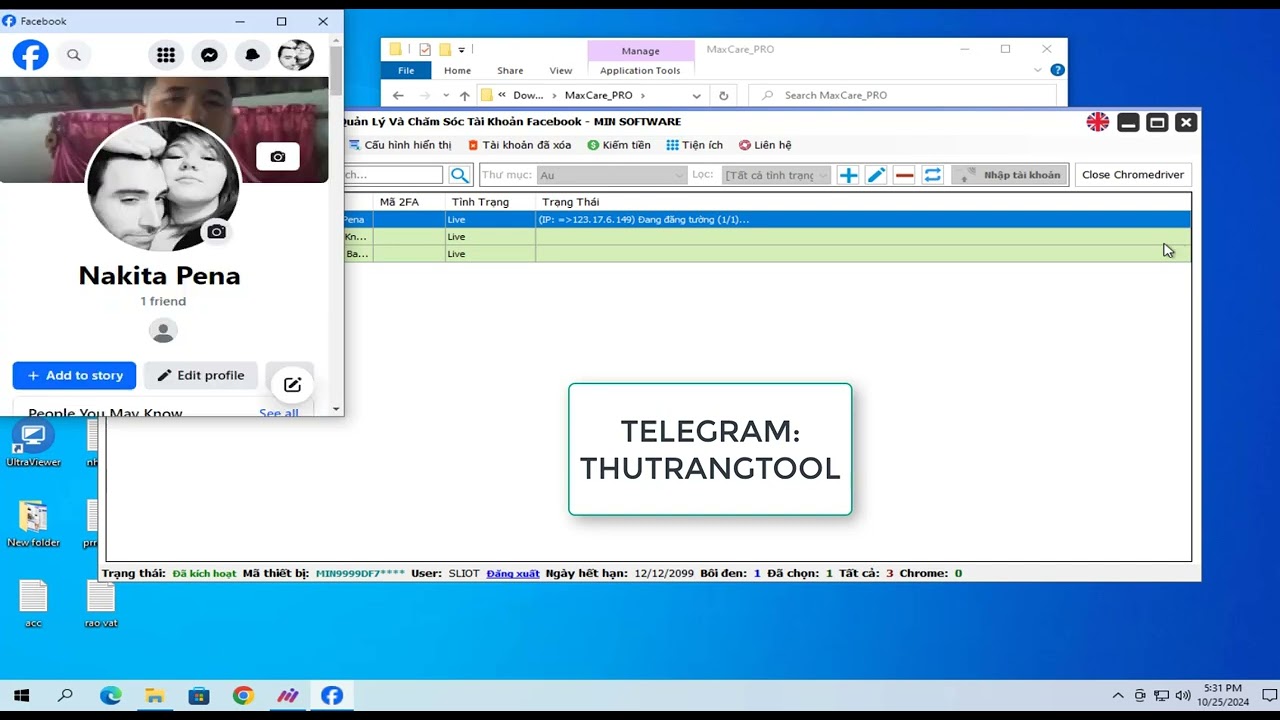
Task: Click the Mã 2FA column header
Action: click(x=410, y=202)
